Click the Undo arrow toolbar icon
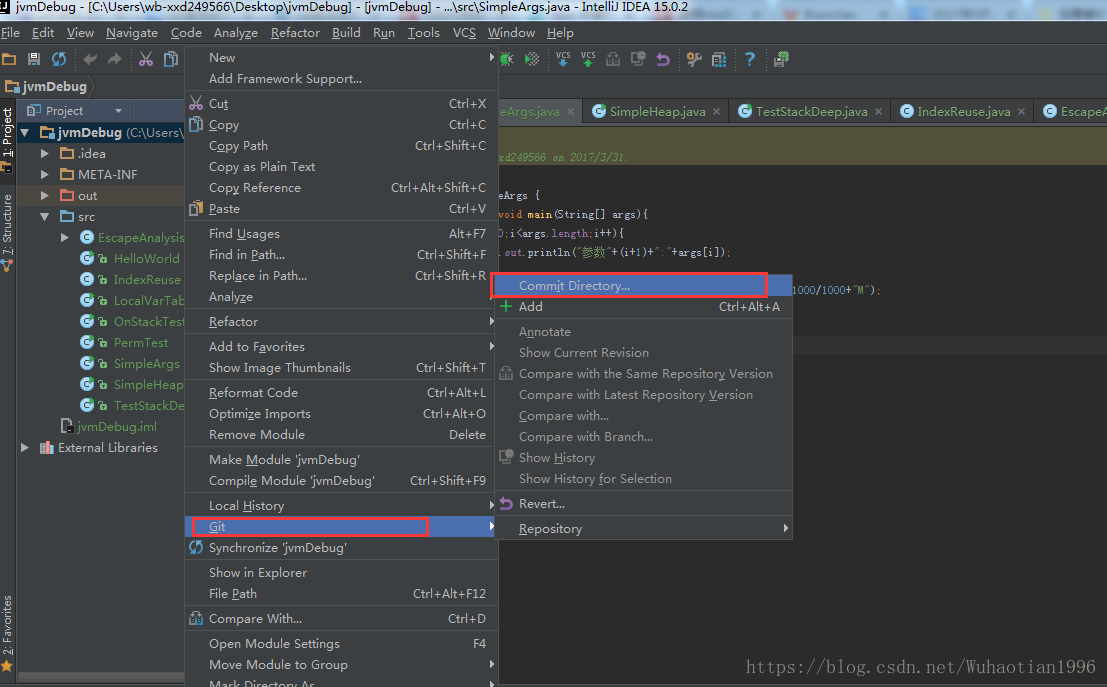This screenshot has height=687, width=1107. (90, 59)
